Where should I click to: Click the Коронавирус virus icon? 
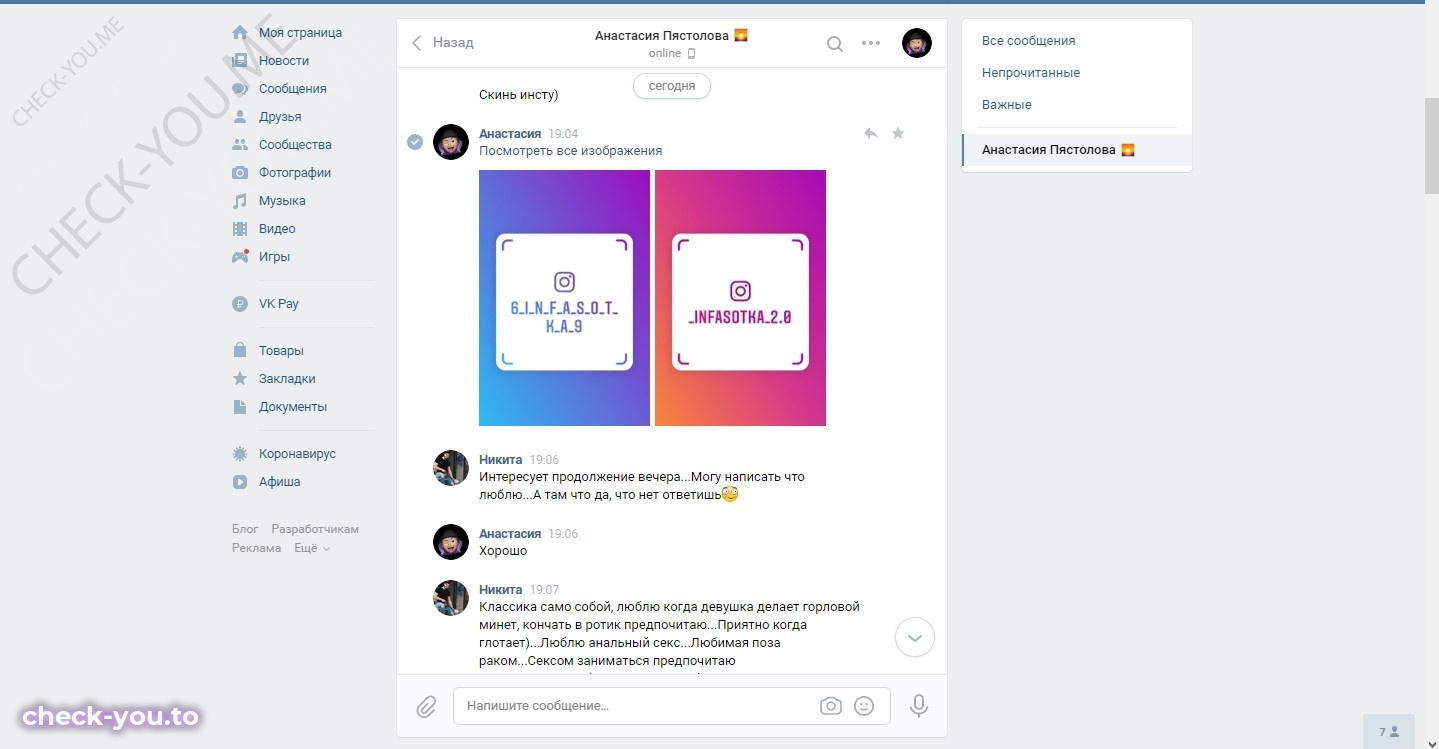[240, 454]
